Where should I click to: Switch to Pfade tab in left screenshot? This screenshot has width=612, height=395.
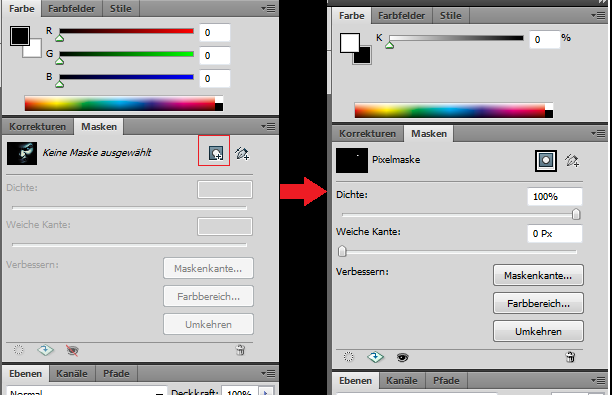(116, 374)
